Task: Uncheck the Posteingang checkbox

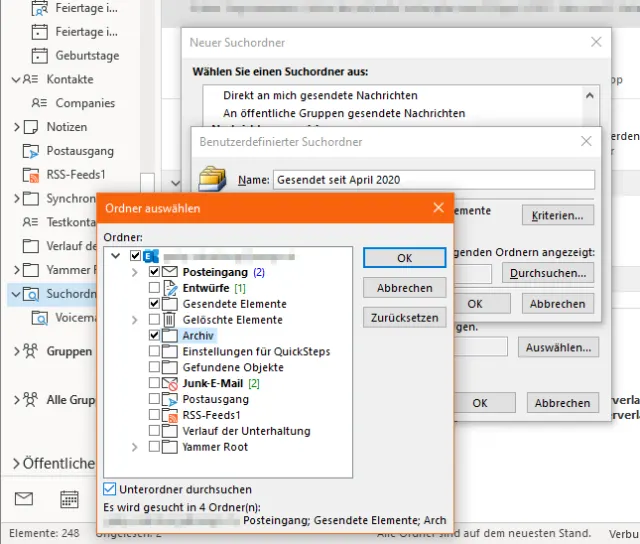Action: tap(154, 272)
